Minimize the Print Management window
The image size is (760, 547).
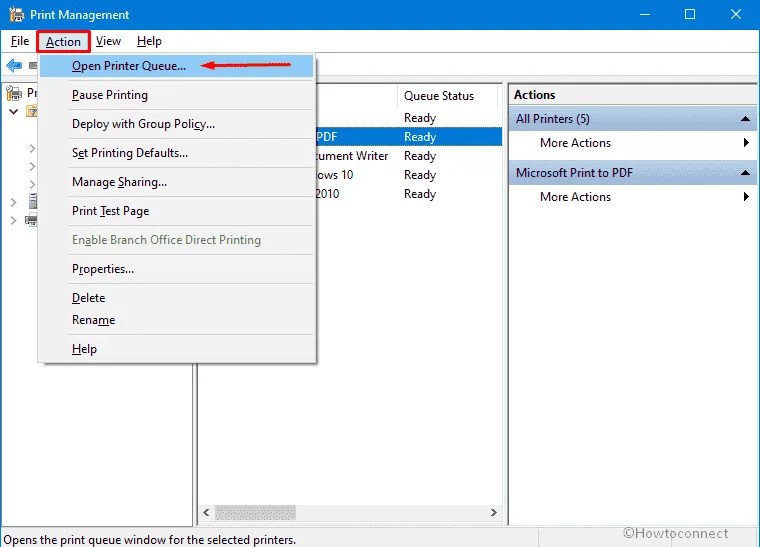[645, 15]
